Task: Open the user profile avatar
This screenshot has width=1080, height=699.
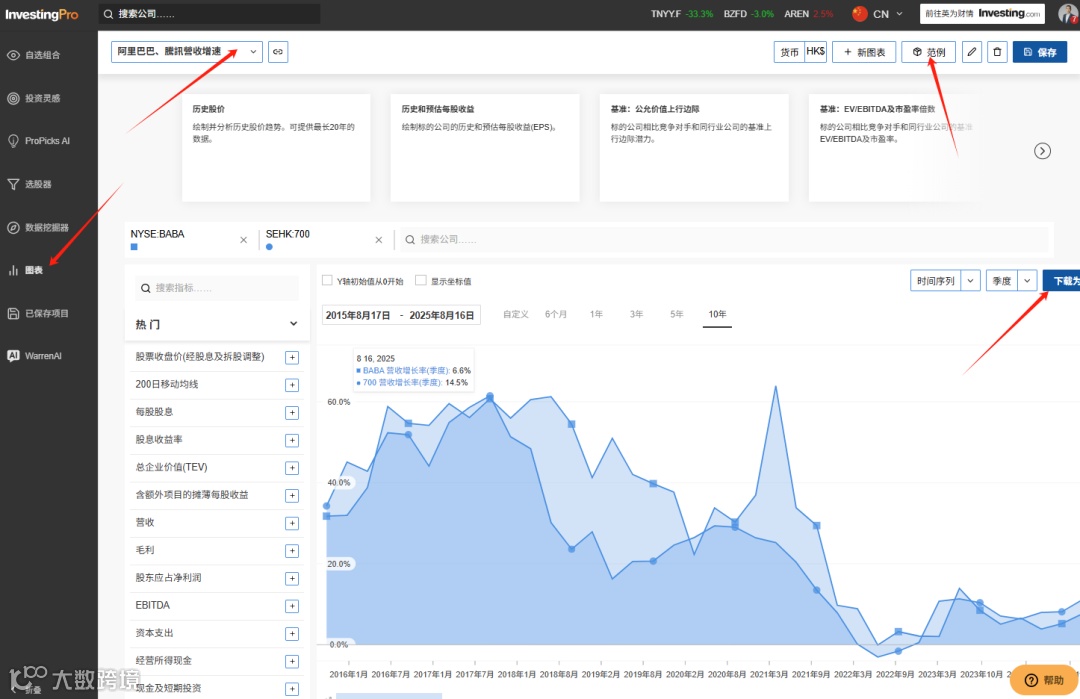Action: click(x=1068, y=14)
